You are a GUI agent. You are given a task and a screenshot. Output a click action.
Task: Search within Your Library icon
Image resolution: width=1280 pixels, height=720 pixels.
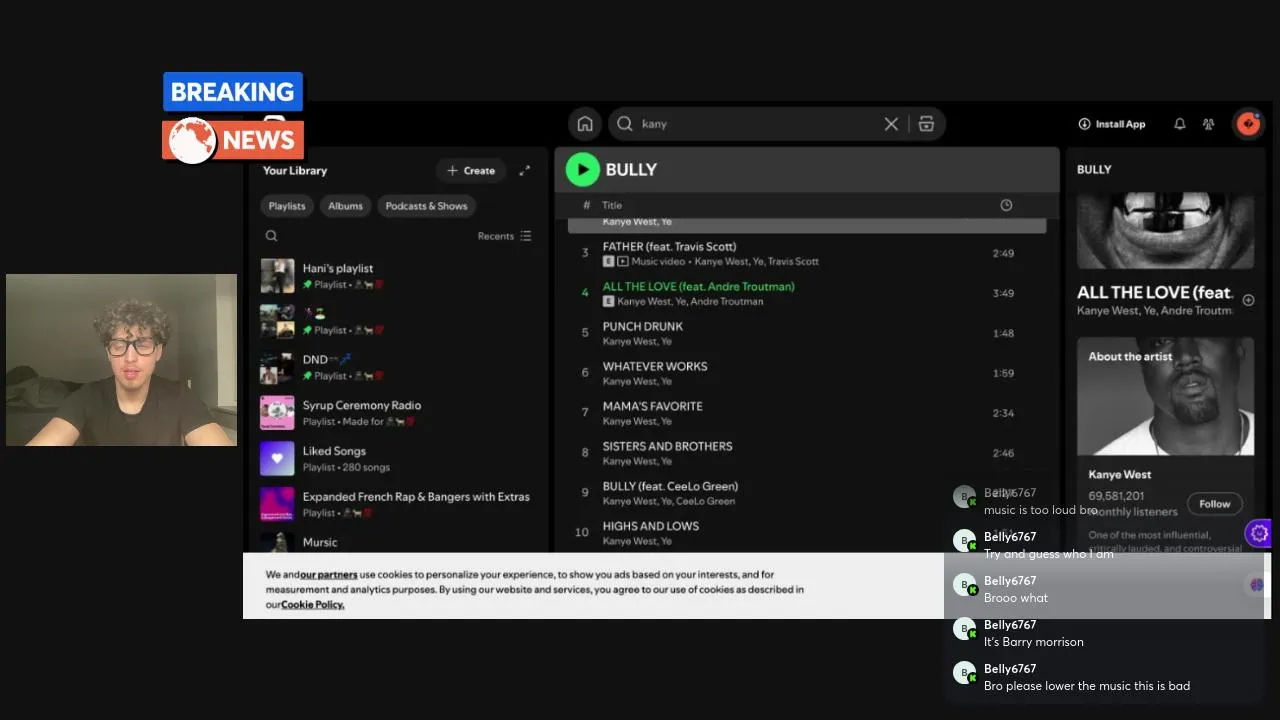(x=271, y=236)
